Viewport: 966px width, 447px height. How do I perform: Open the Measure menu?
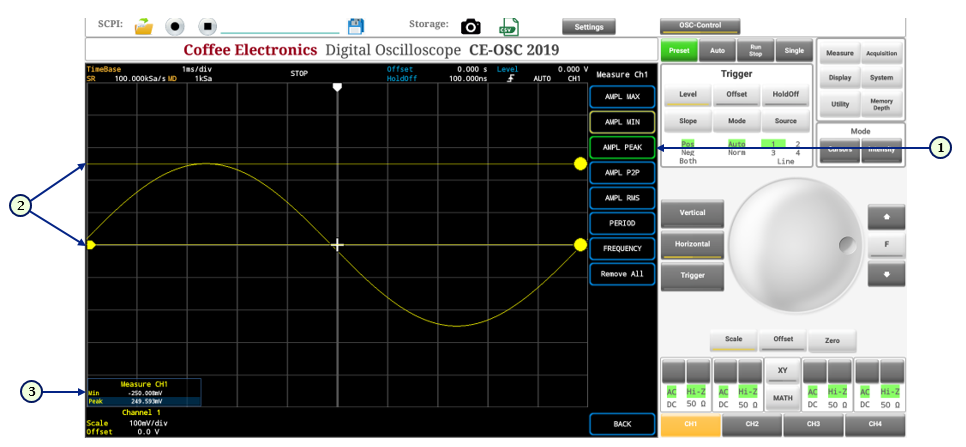pyautogui.click(x=840, y=52)
